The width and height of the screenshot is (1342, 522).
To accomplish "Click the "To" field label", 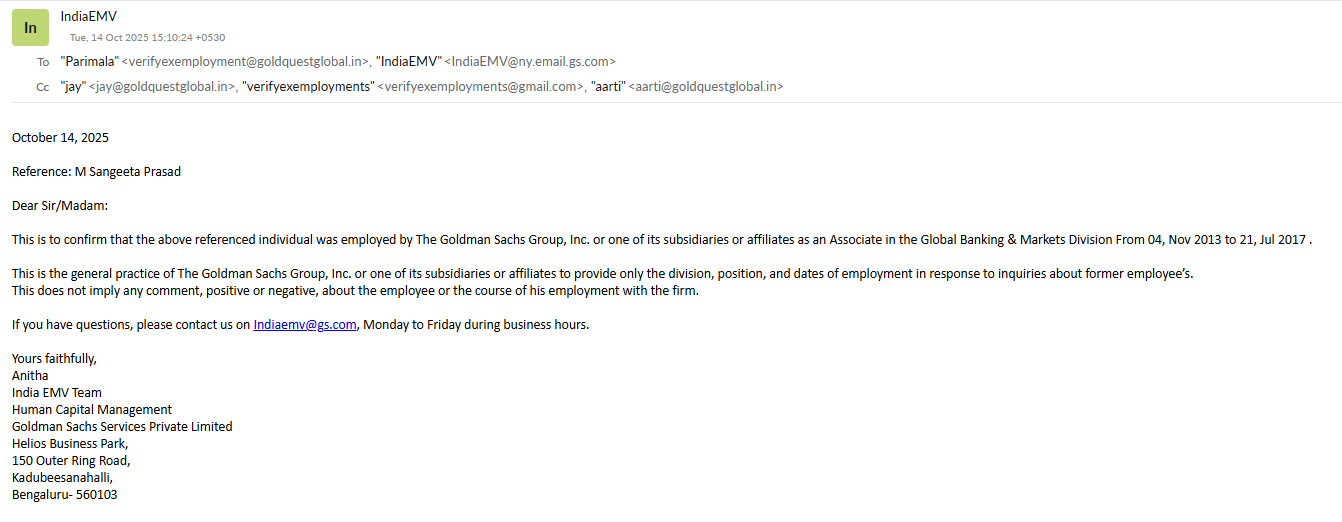I will 43,62.
